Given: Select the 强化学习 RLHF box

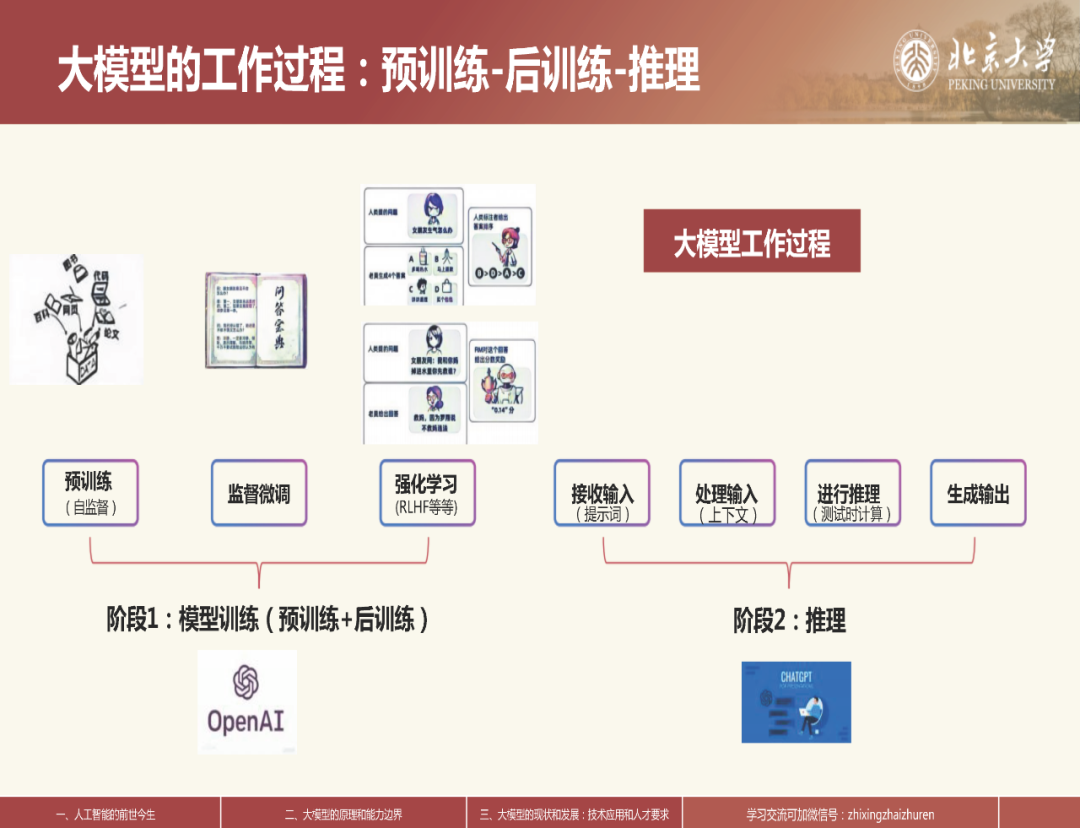Looking at the screenshot, I should pyautogui.click(x=427, y=493).
